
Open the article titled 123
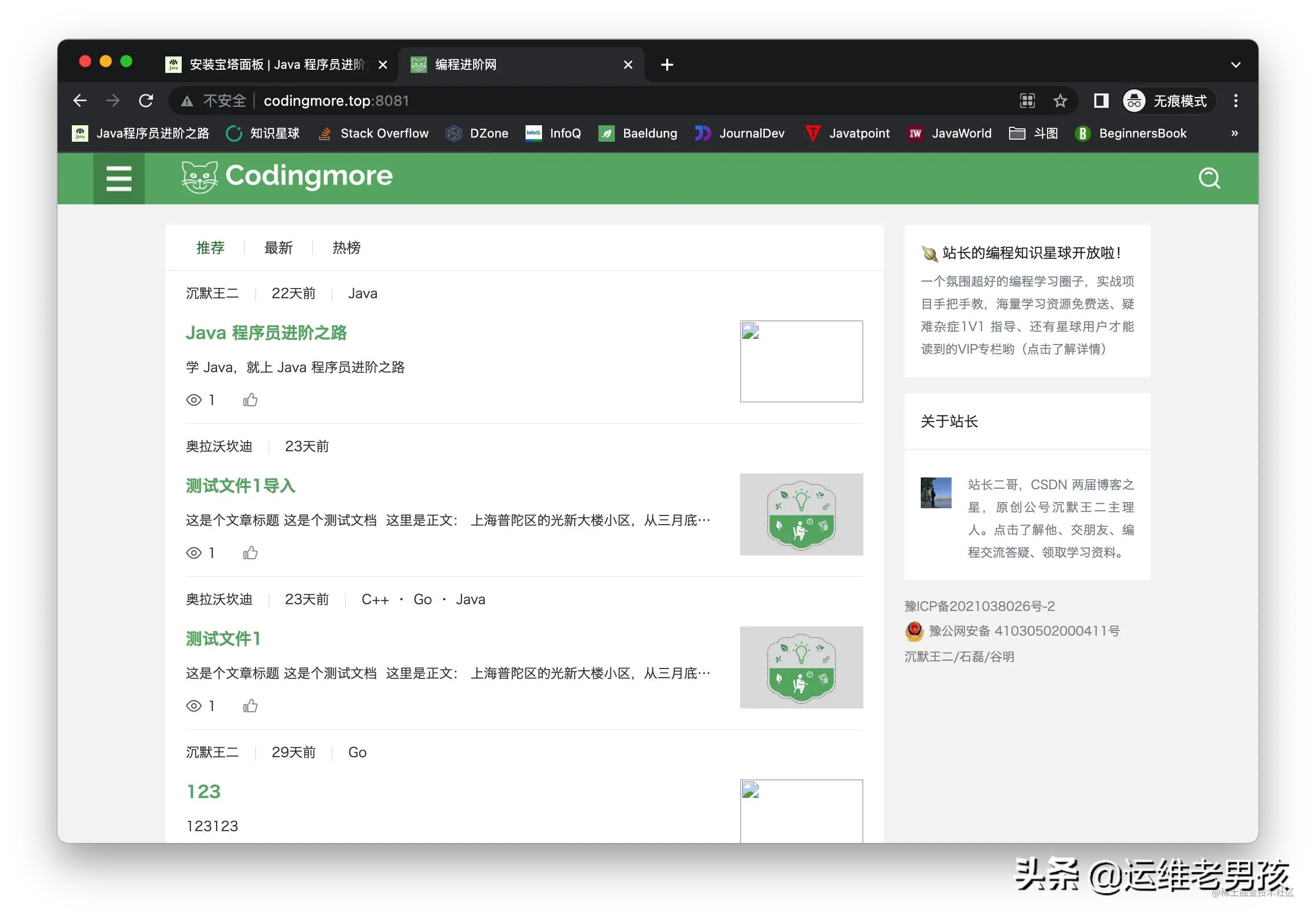point(202,791)
